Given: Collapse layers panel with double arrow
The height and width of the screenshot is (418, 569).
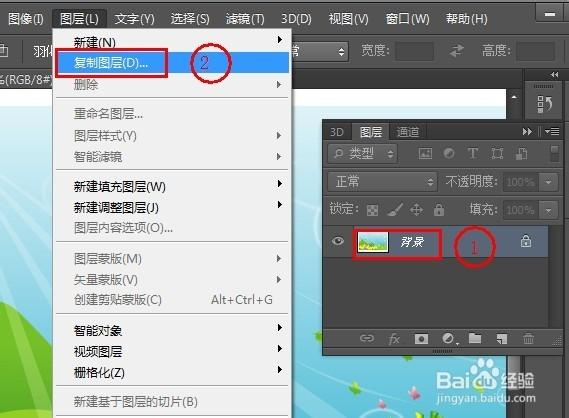Looking at the screenshot, I should pos(527,131).
